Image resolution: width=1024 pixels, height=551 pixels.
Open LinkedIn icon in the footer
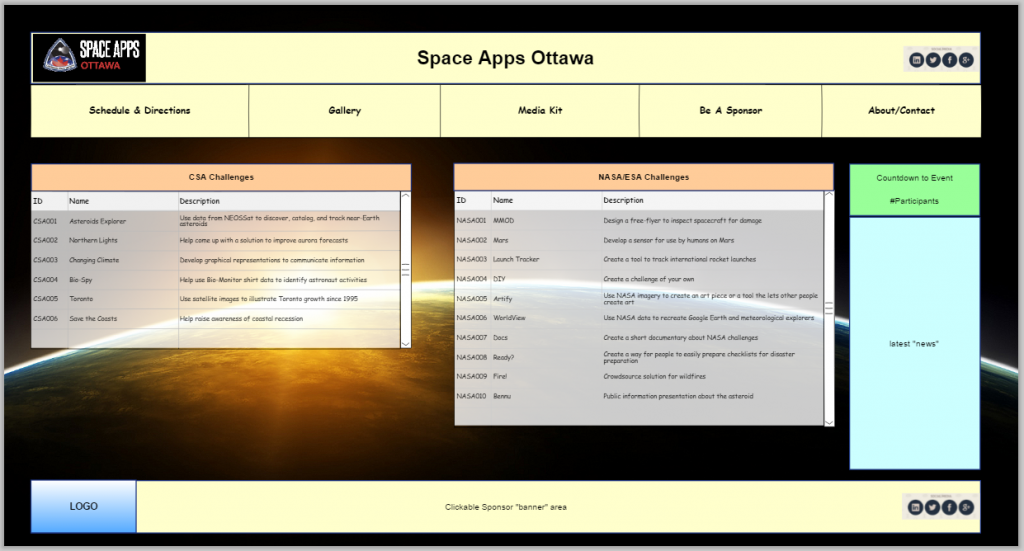(x=916, y=507)
